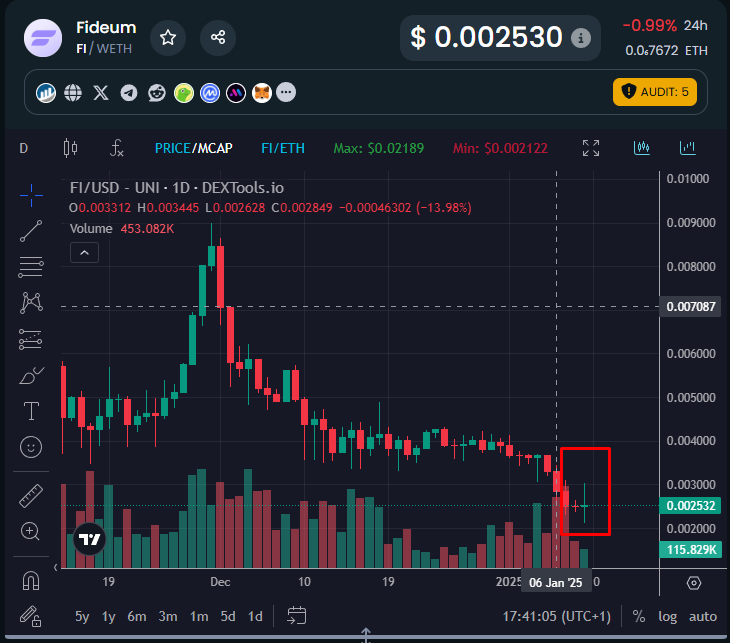Switch chart to PRICE mode
The image size is (730, 643).
pyautogui.click(x=173, y=148)
